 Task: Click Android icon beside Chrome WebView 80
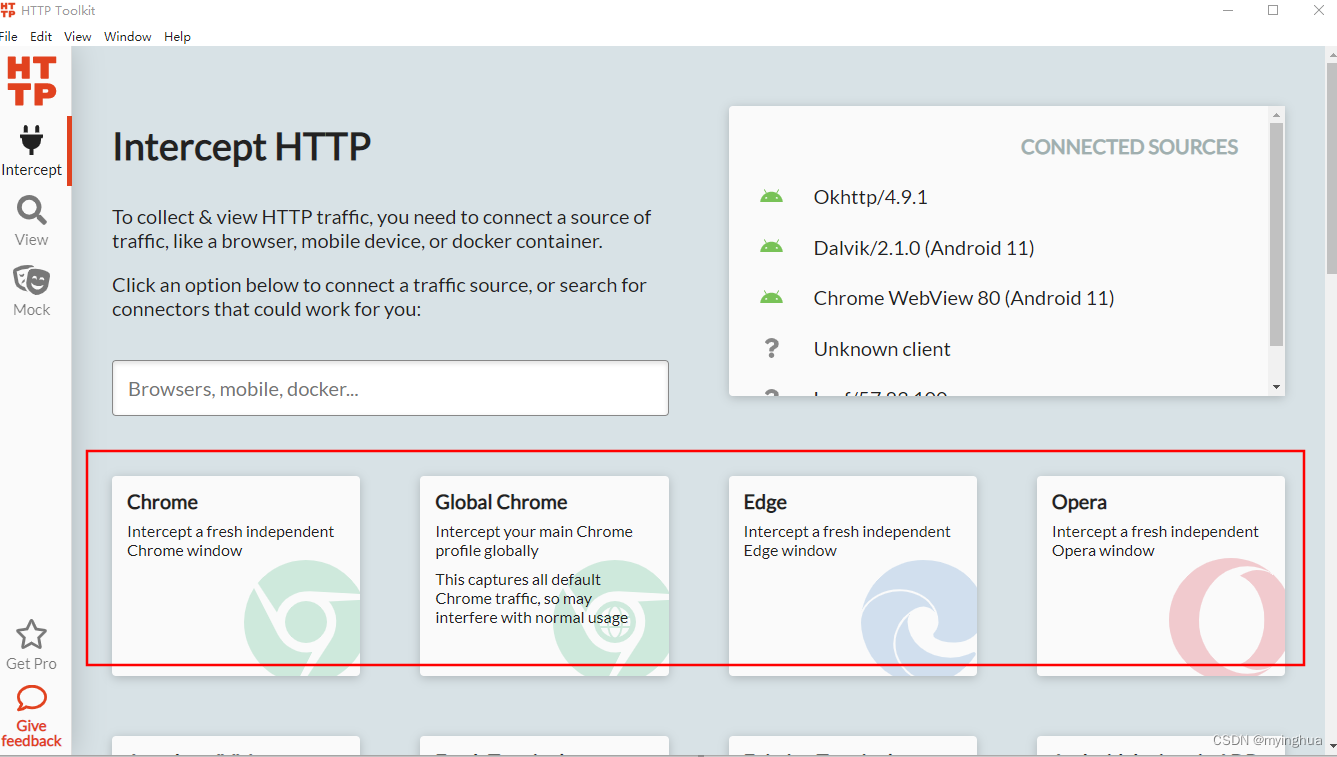tap(771, 298)
